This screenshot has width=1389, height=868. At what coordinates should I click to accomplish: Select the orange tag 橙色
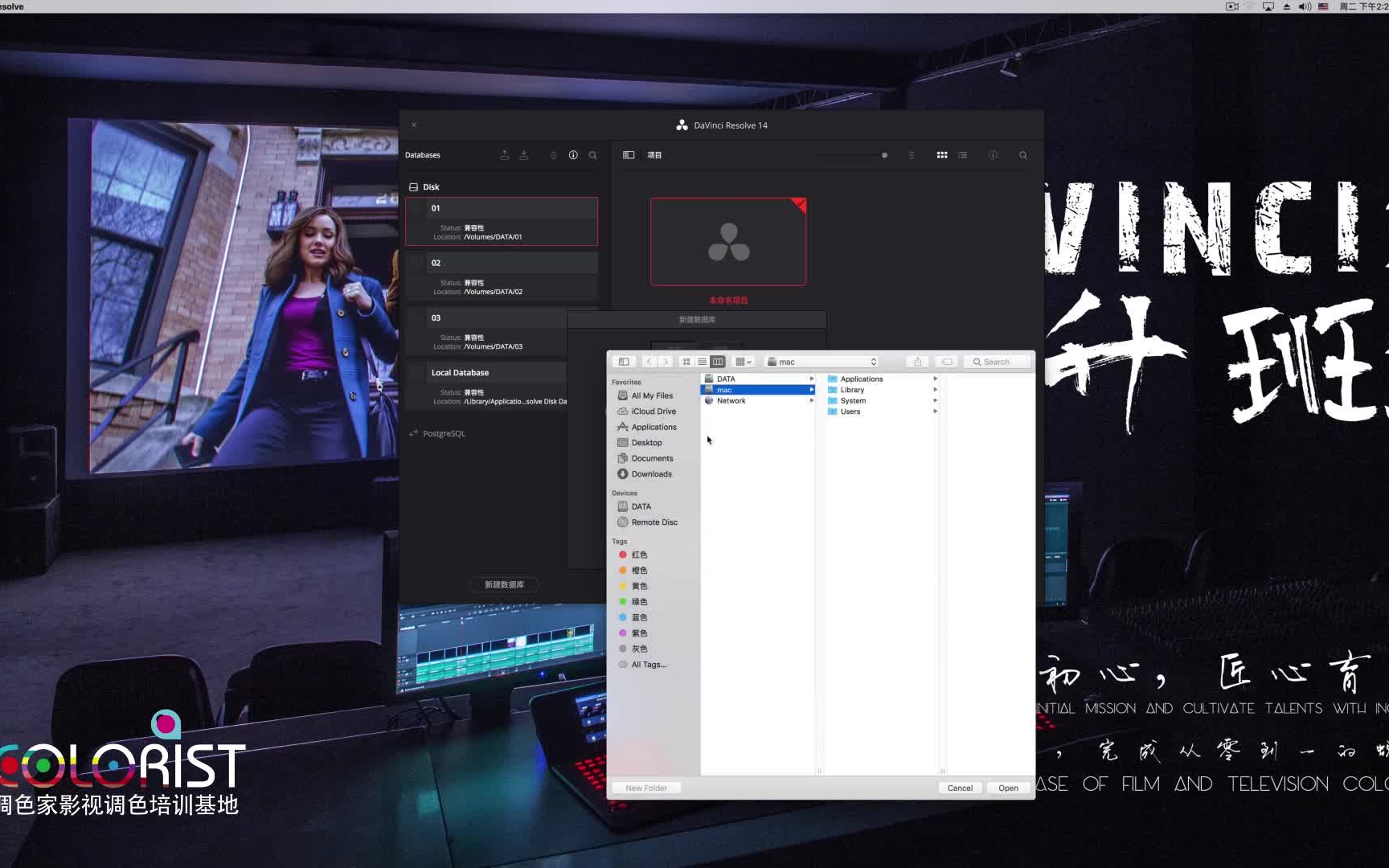coord(633,570)
